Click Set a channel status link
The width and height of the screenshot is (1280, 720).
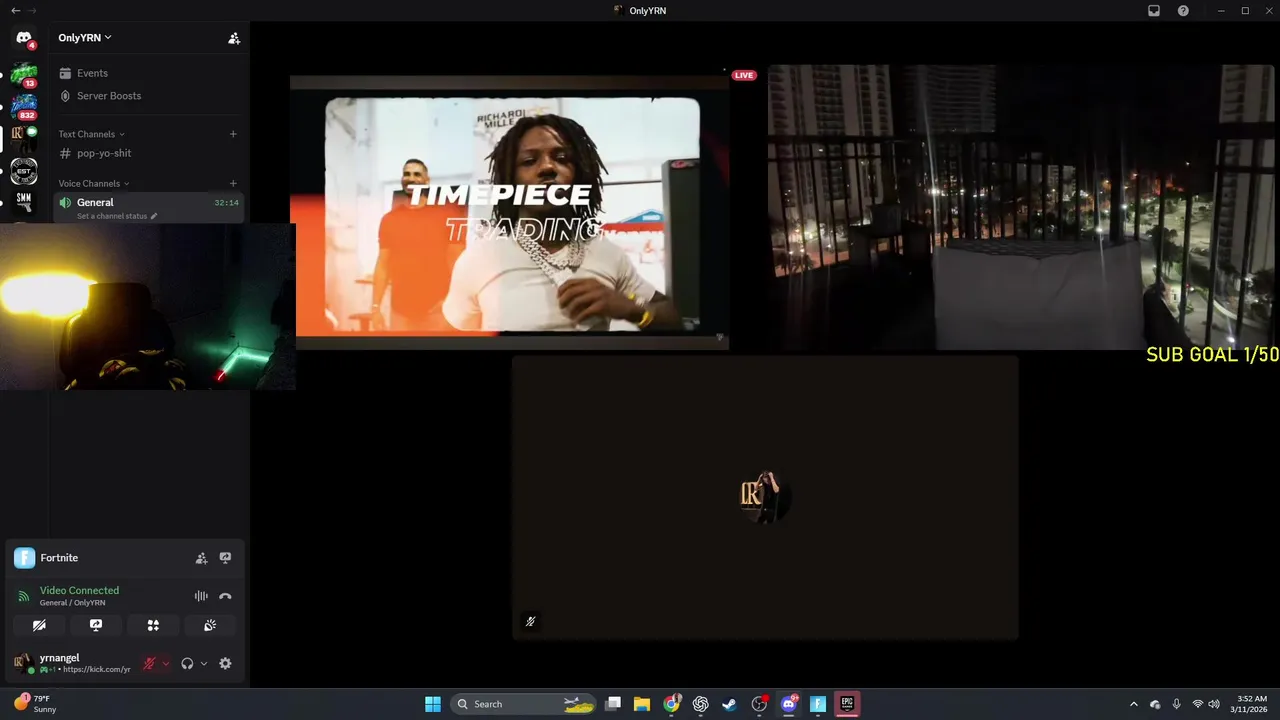[117, 216]
